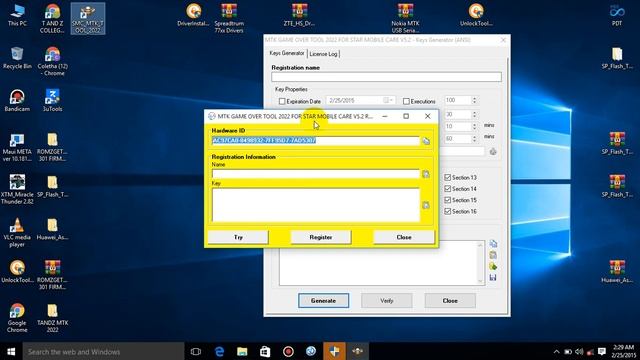The width and height of the screenshot is (640, 360).
Task: Open Action Center notification icon
Action: (x=602, y=351)
